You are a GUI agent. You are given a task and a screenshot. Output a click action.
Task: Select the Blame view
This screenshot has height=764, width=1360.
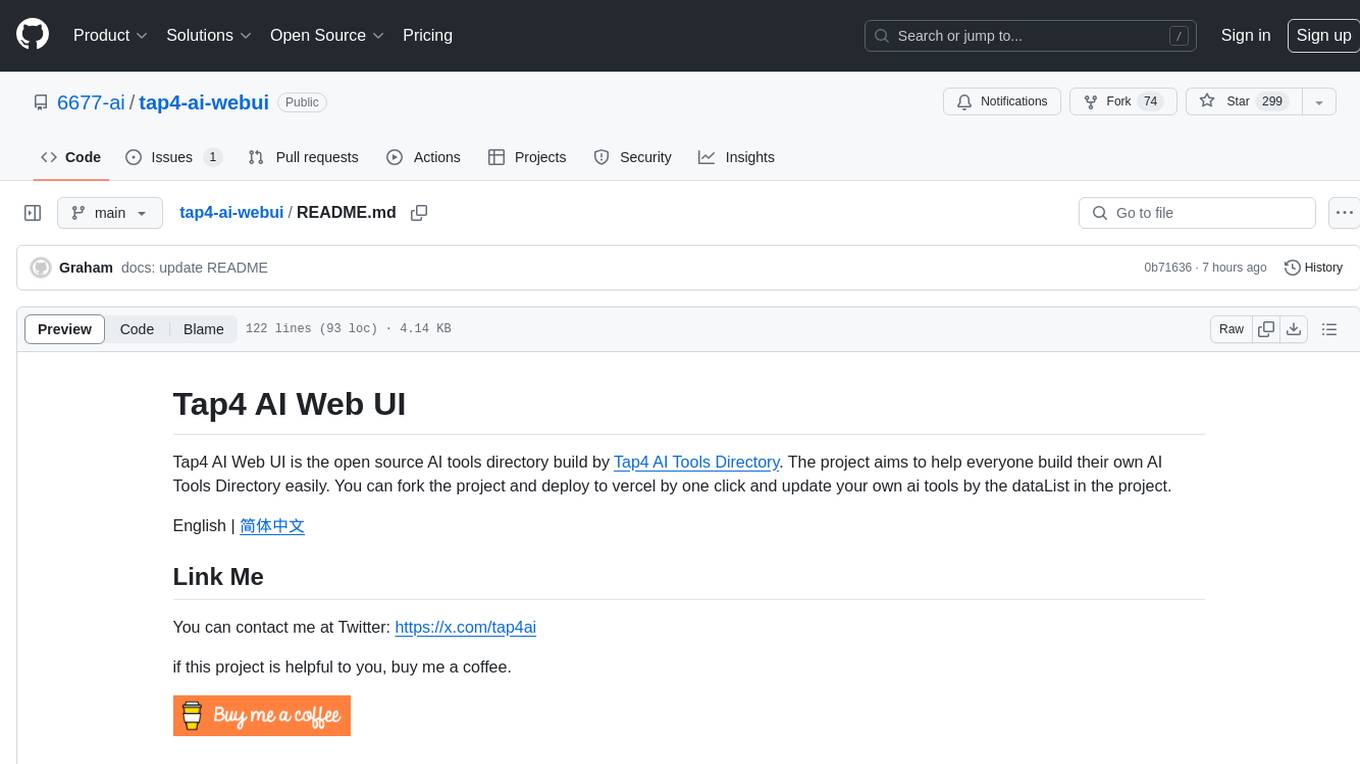[x=203, y=329]
